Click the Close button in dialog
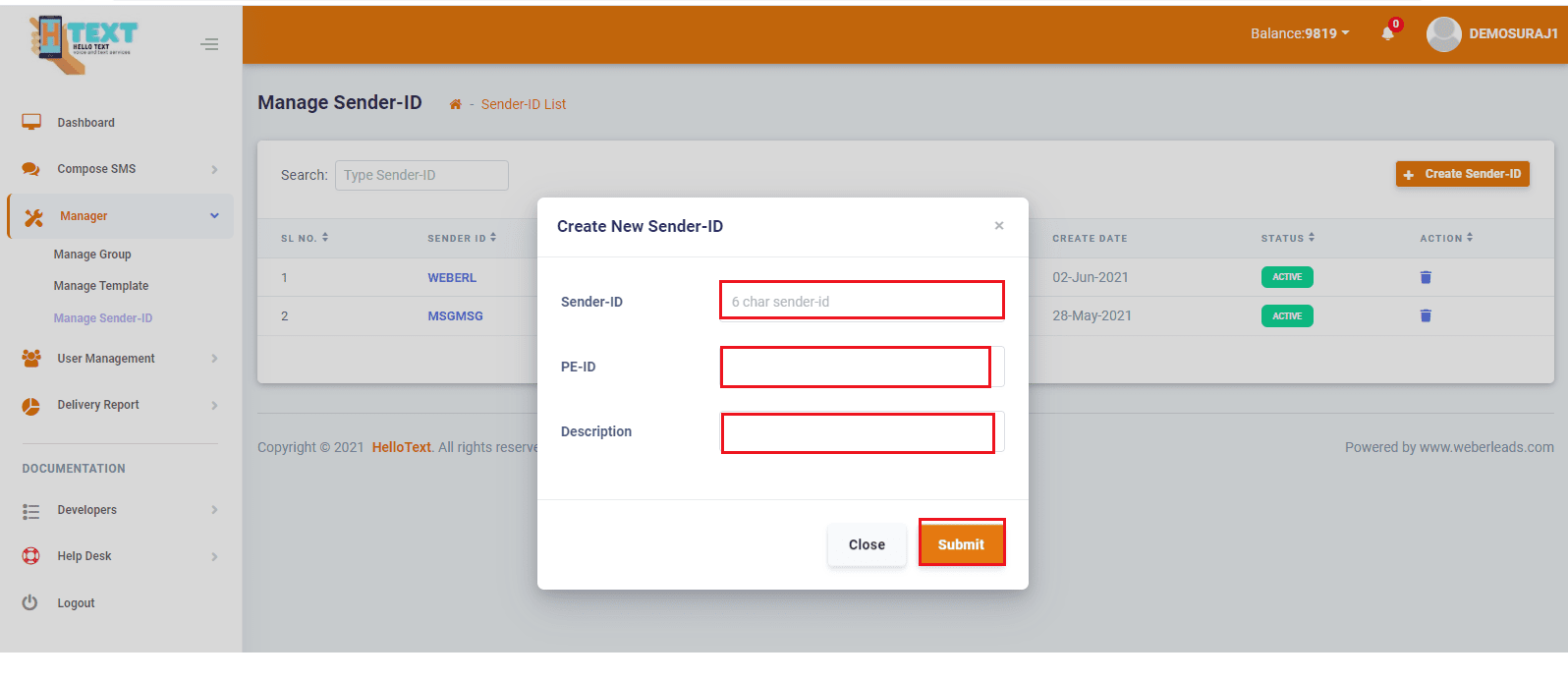 coord(867,544)
